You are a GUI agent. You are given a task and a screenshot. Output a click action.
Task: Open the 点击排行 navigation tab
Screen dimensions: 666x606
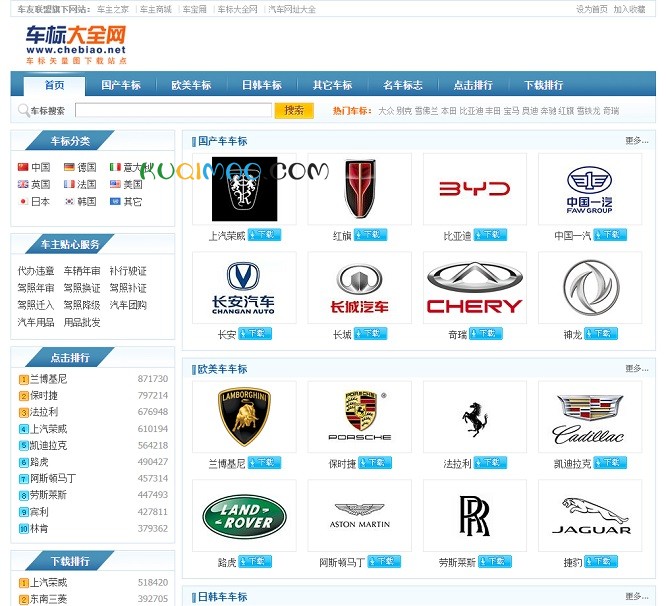coord(473,85)
